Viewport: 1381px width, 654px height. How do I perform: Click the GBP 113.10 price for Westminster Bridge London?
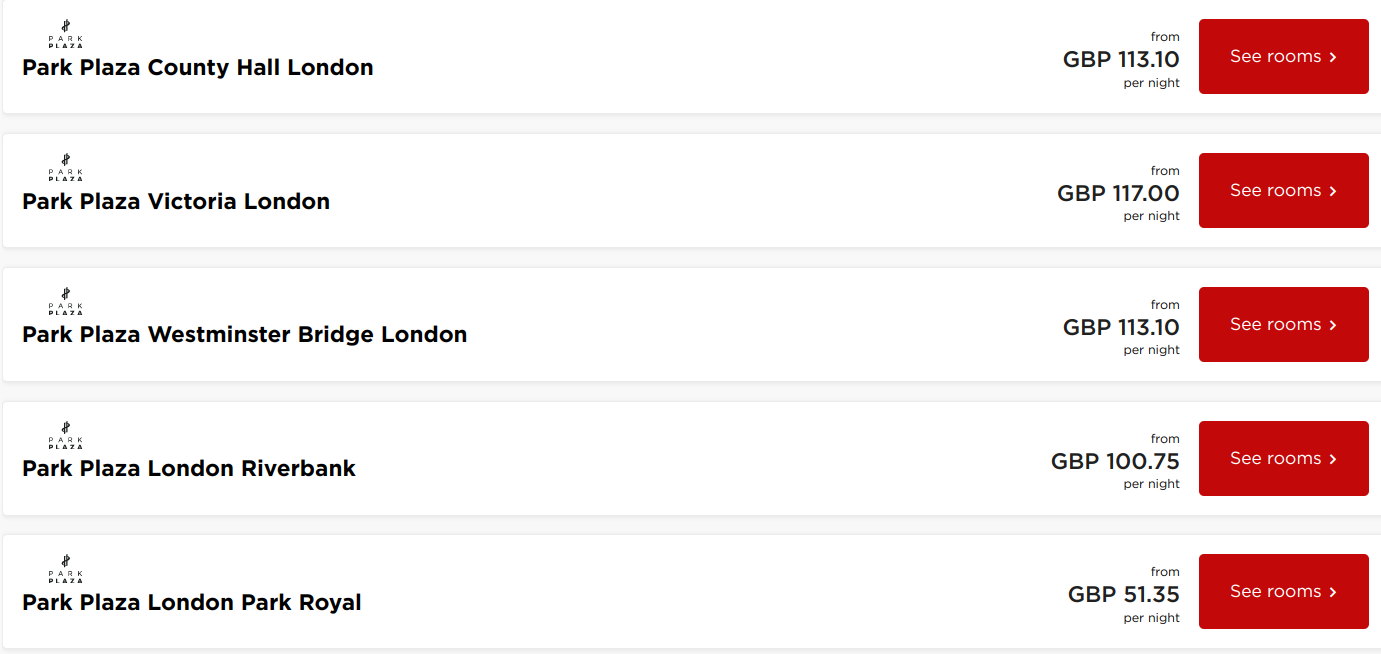(x=1121, y=327)
